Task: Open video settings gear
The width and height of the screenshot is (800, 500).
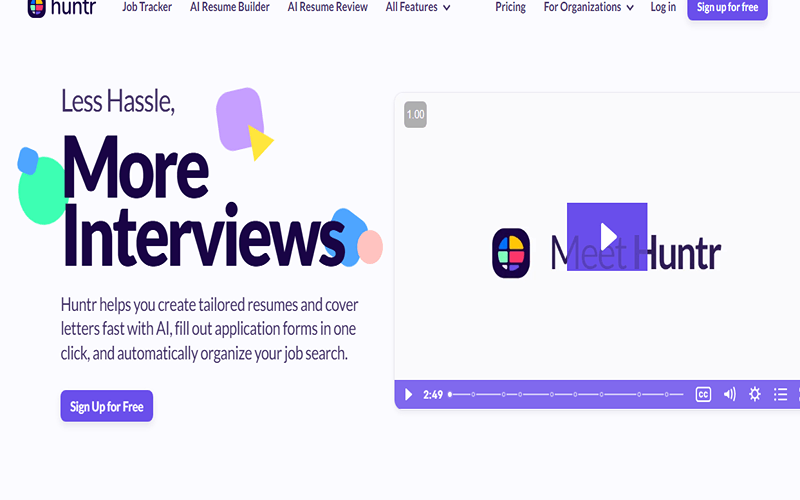Action: click(x=755, y=394)
